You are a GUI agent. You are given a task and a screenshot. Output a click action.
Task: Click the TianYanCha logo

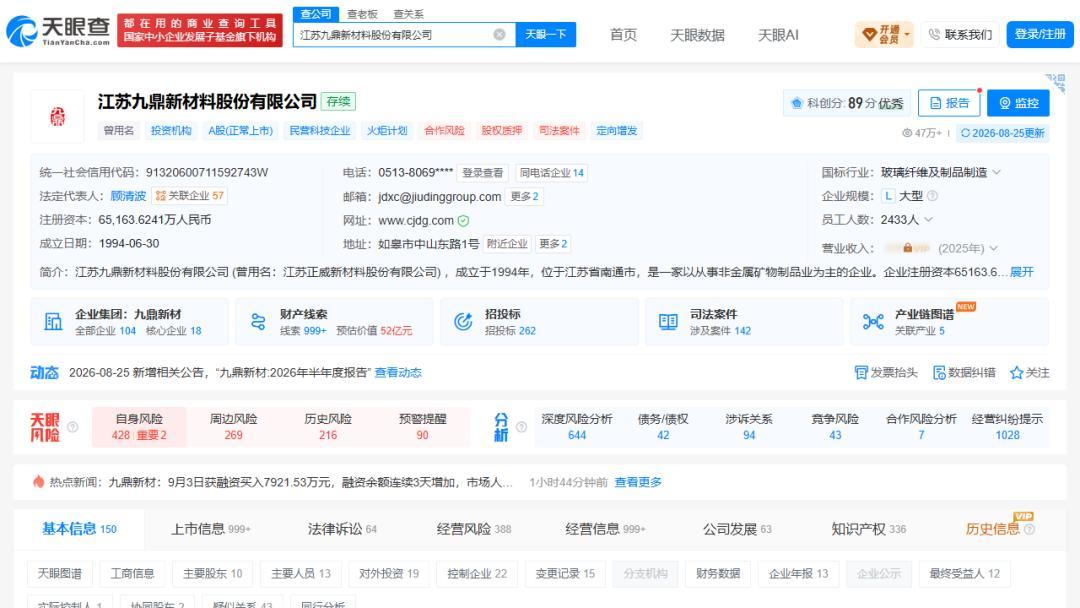pos(59,31)
